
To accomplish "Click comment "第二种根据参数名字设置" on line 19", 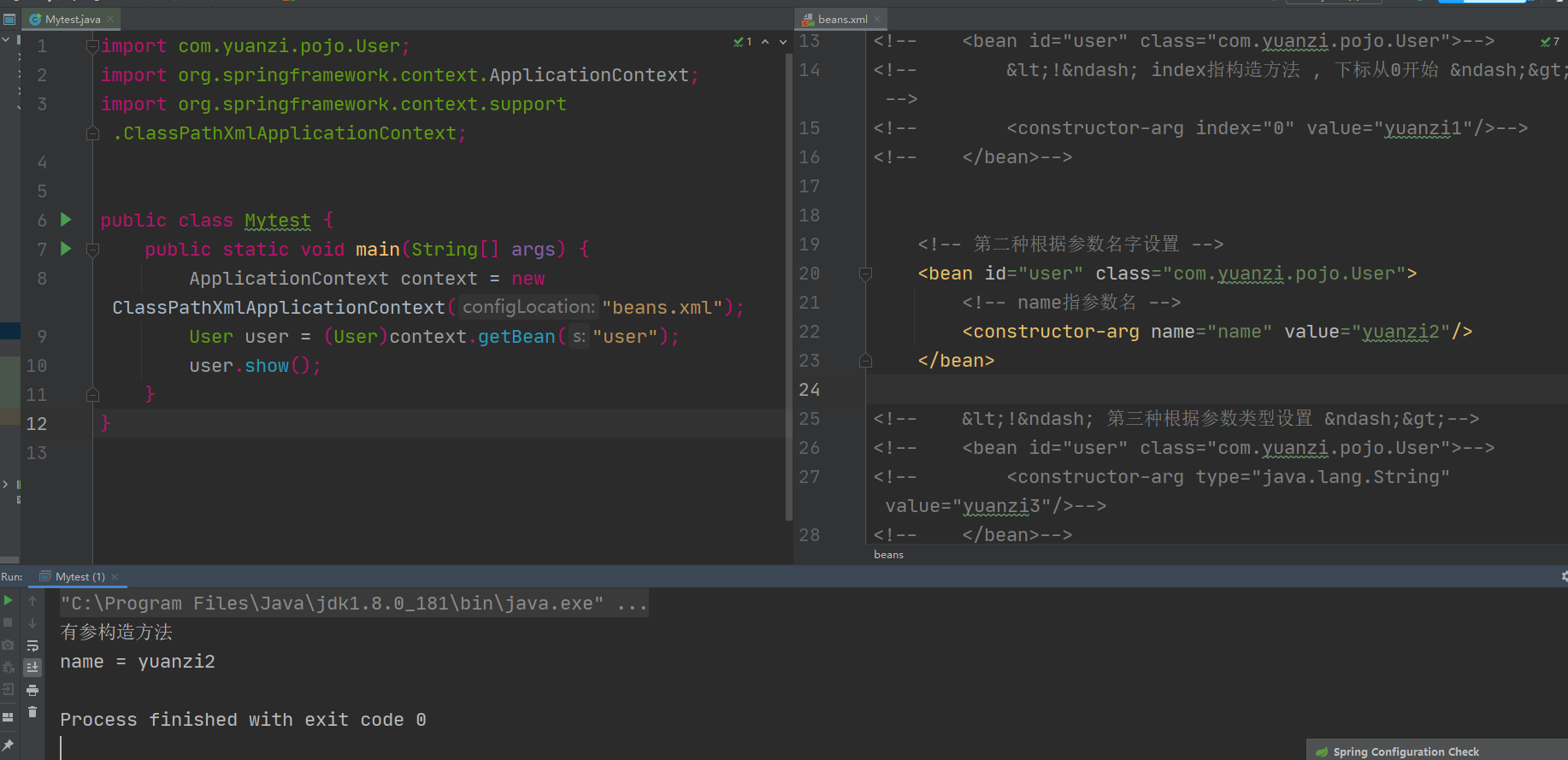I will [x=1076, y=244].
